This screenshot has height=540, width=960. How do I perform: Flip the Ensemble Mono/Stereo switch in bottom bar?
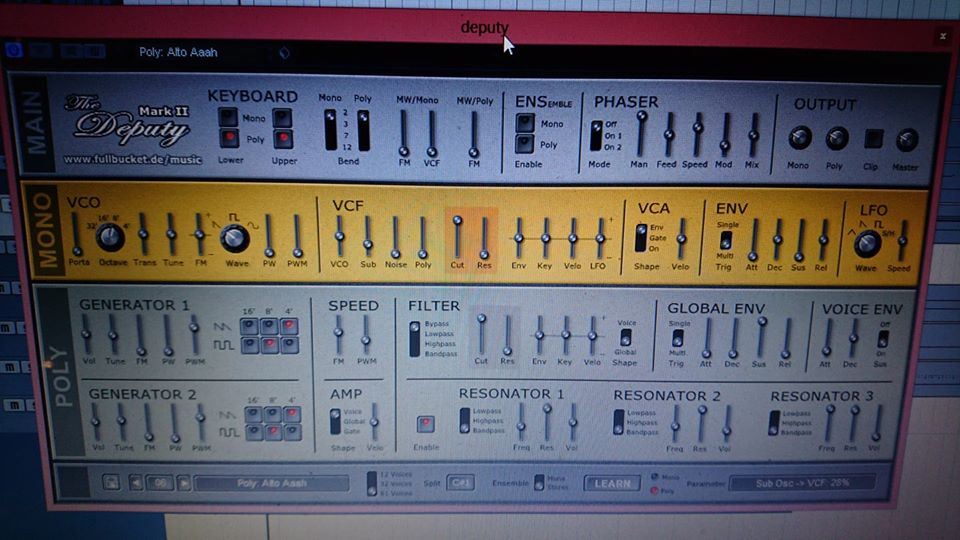click(539, 482)
